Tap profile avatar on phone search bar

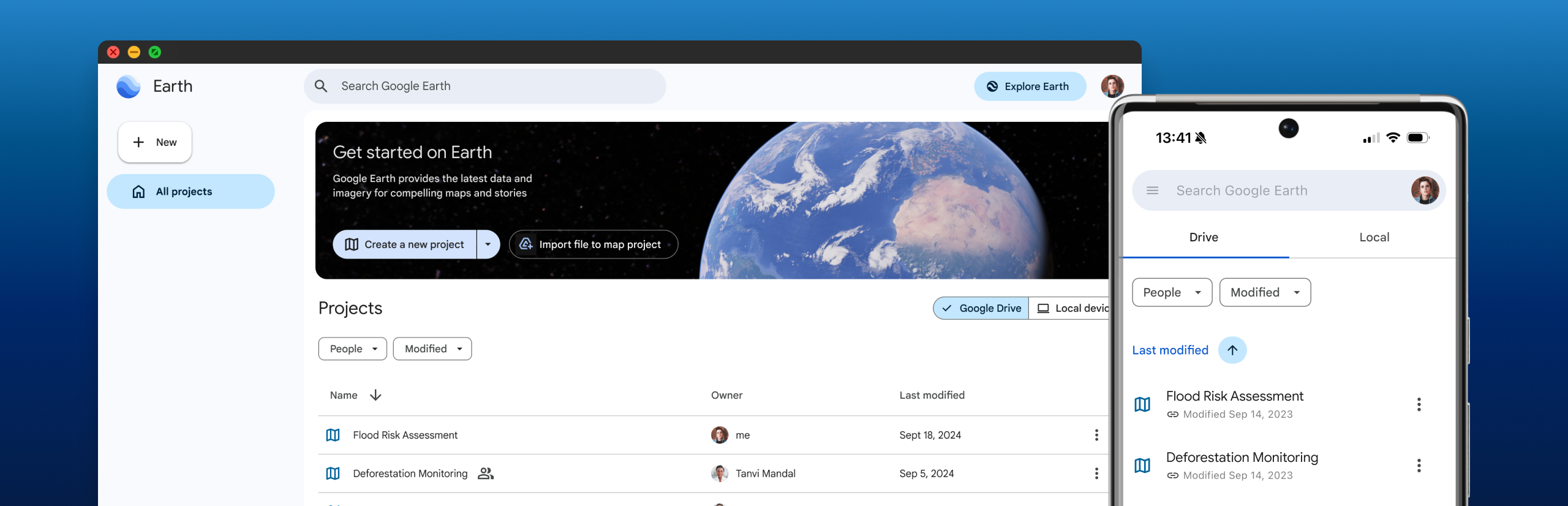1425,191
